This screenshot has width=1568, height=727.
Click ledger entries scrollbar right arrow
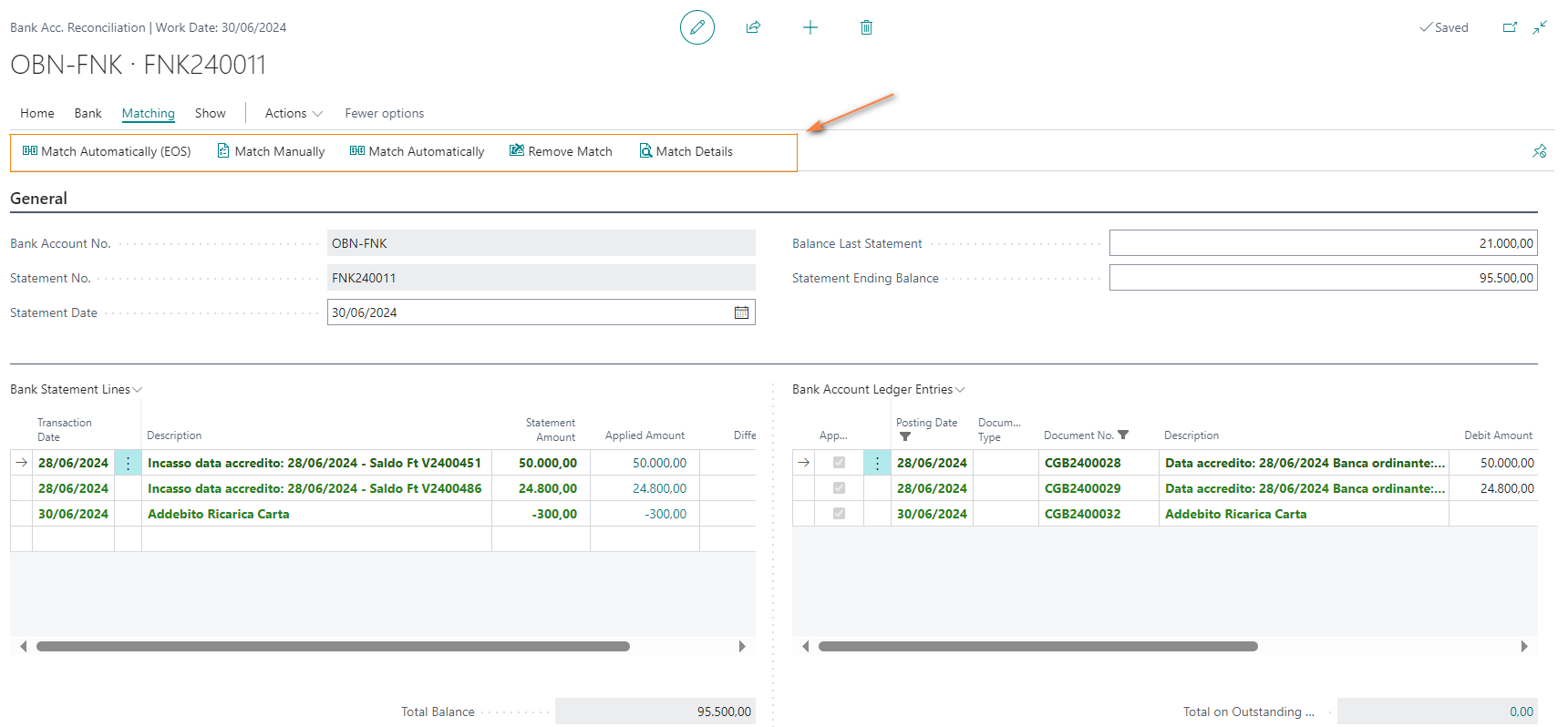1524,646
